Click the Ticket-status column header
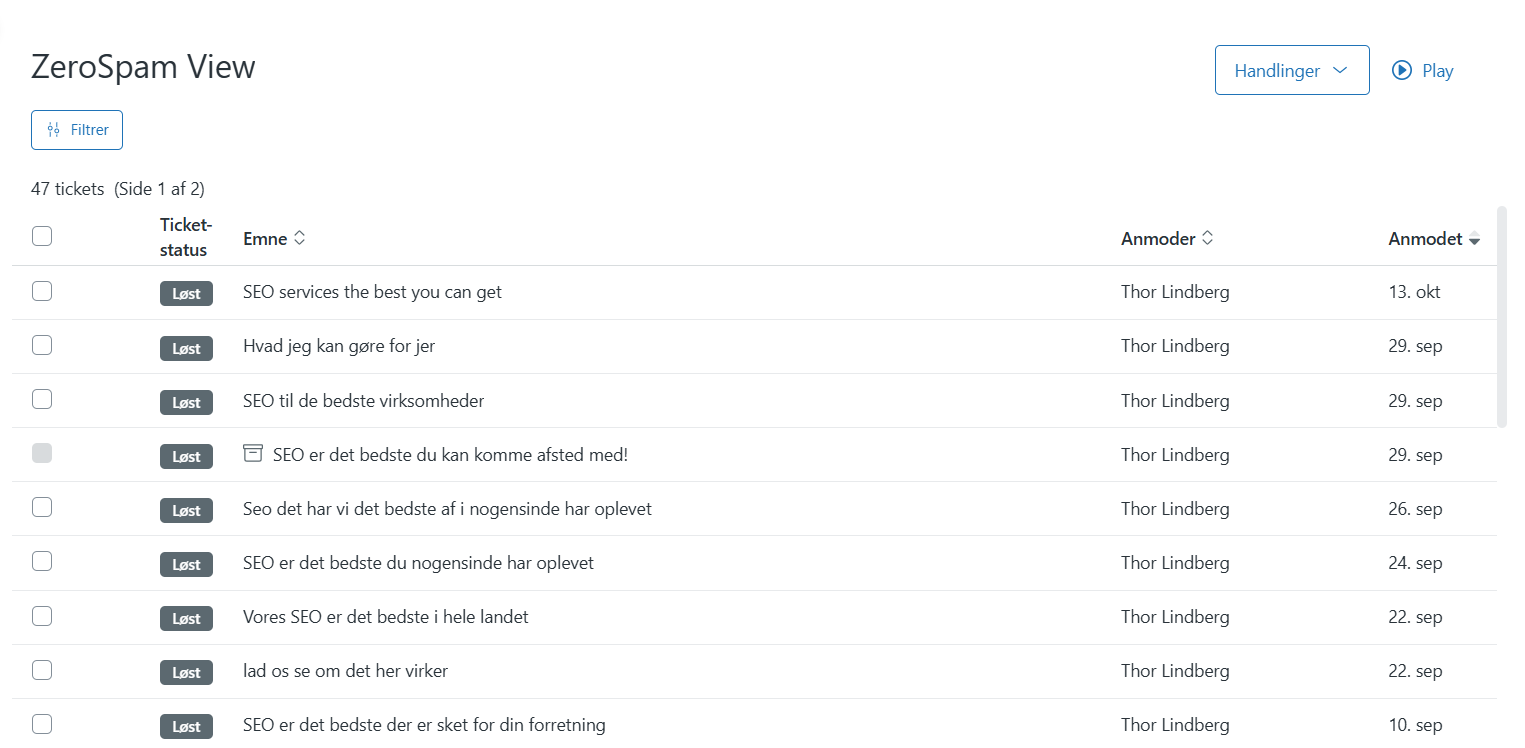The height and width of the screenshot is (748, 1525). pos(185,237)
